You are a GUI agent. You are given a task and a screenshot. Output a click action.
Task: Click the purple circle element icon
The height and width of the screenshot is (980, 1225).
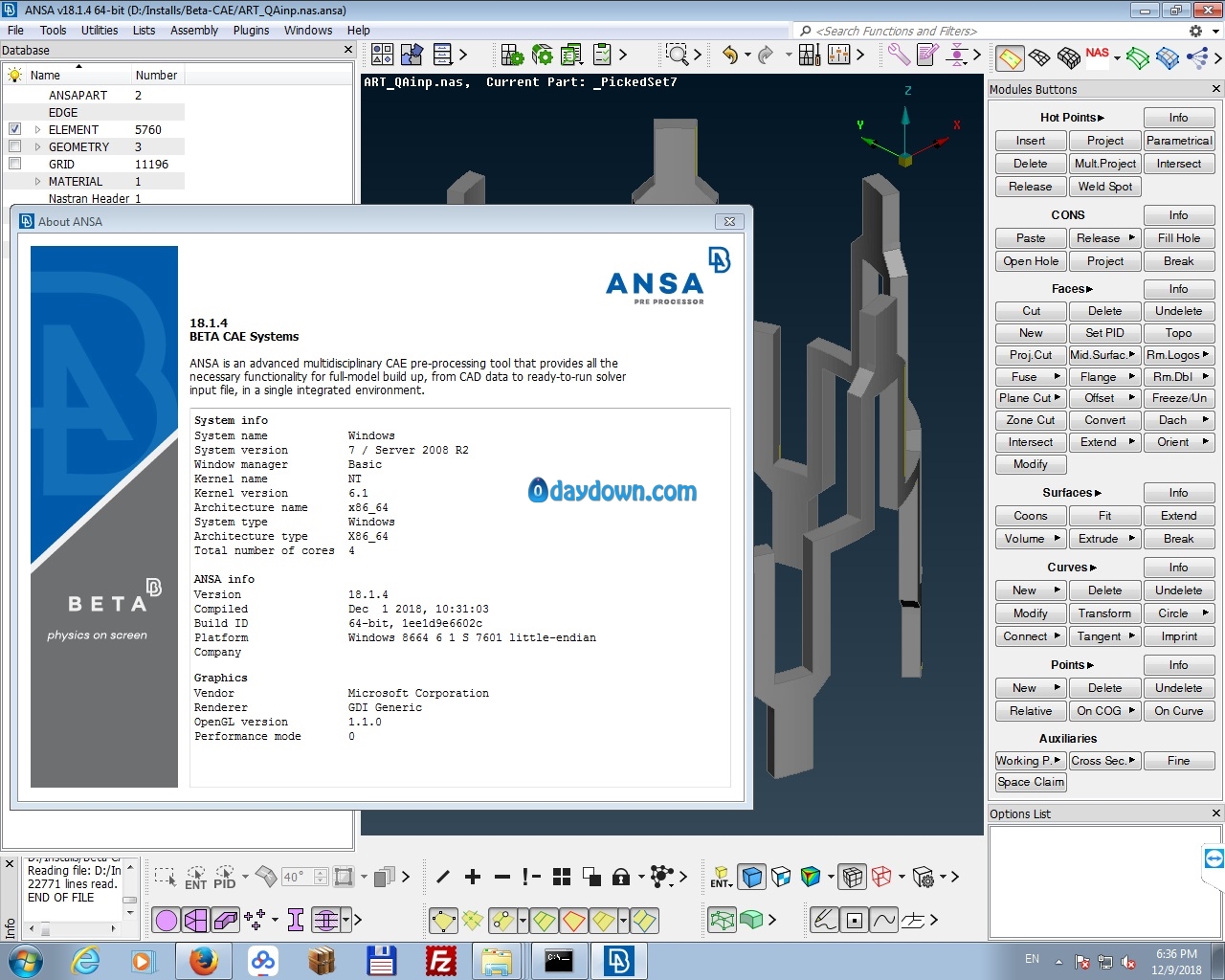click(x=167, y=921)
